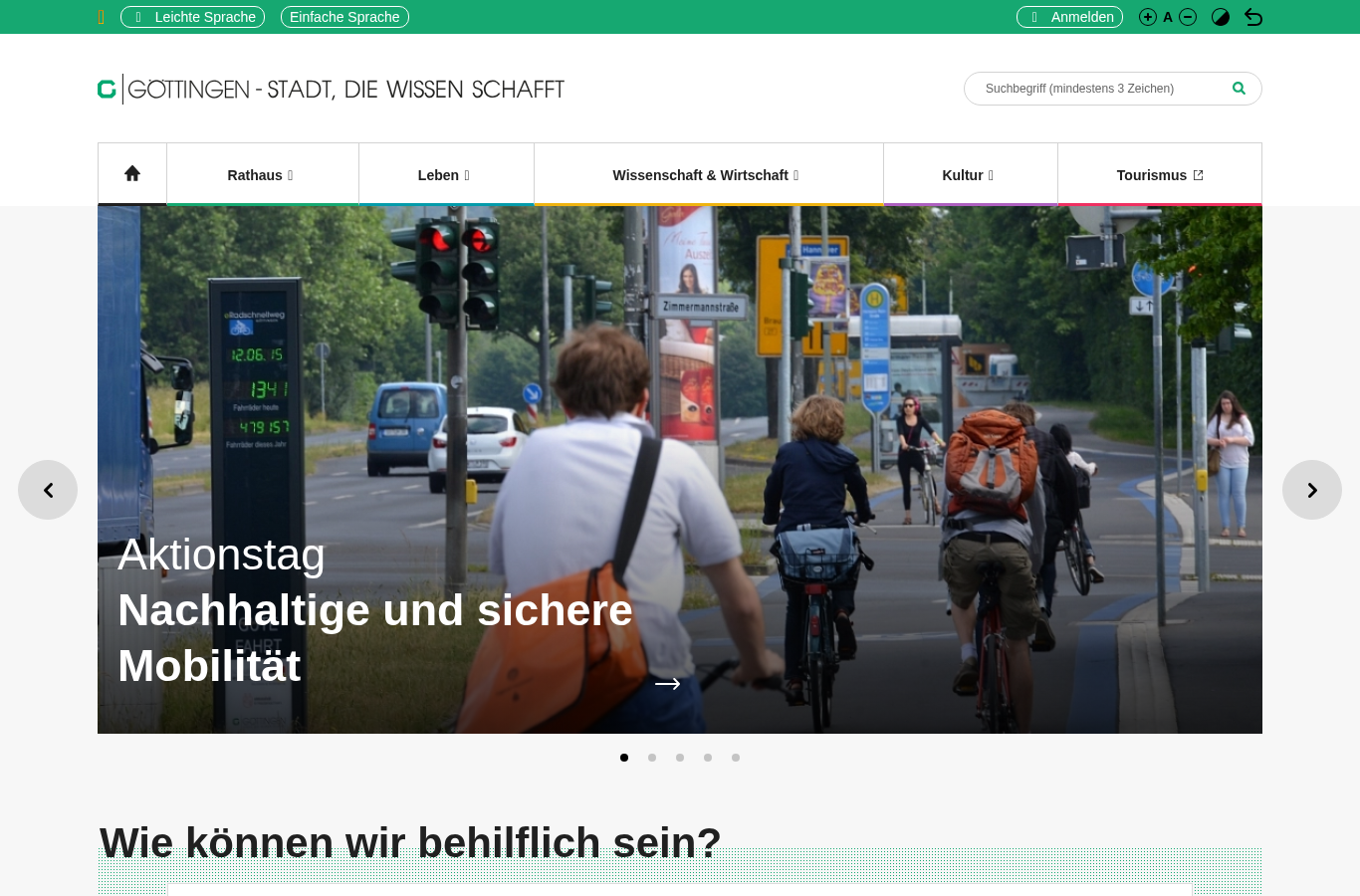
Task: Switch to Einfache Sprache
Action: [x=344, y=17]
